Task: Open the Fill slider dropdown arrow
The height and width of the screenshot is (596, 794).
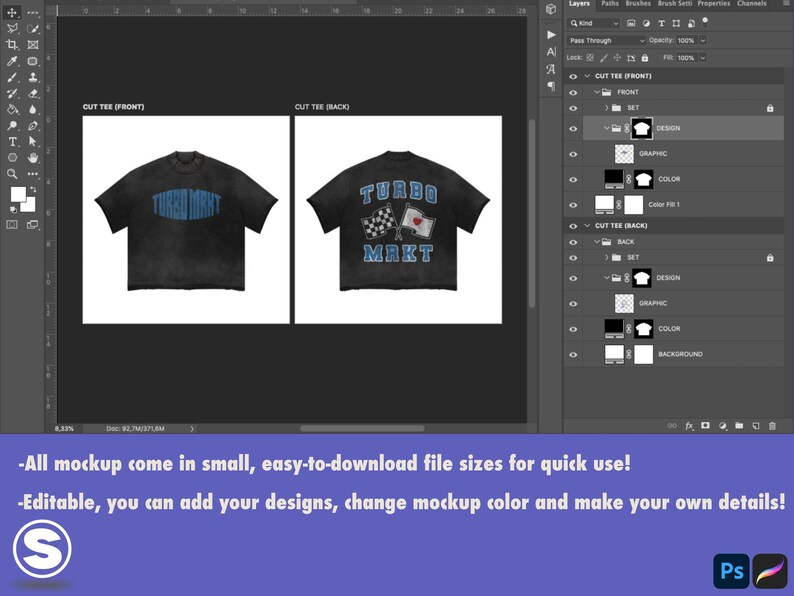Action: [703, 58]
